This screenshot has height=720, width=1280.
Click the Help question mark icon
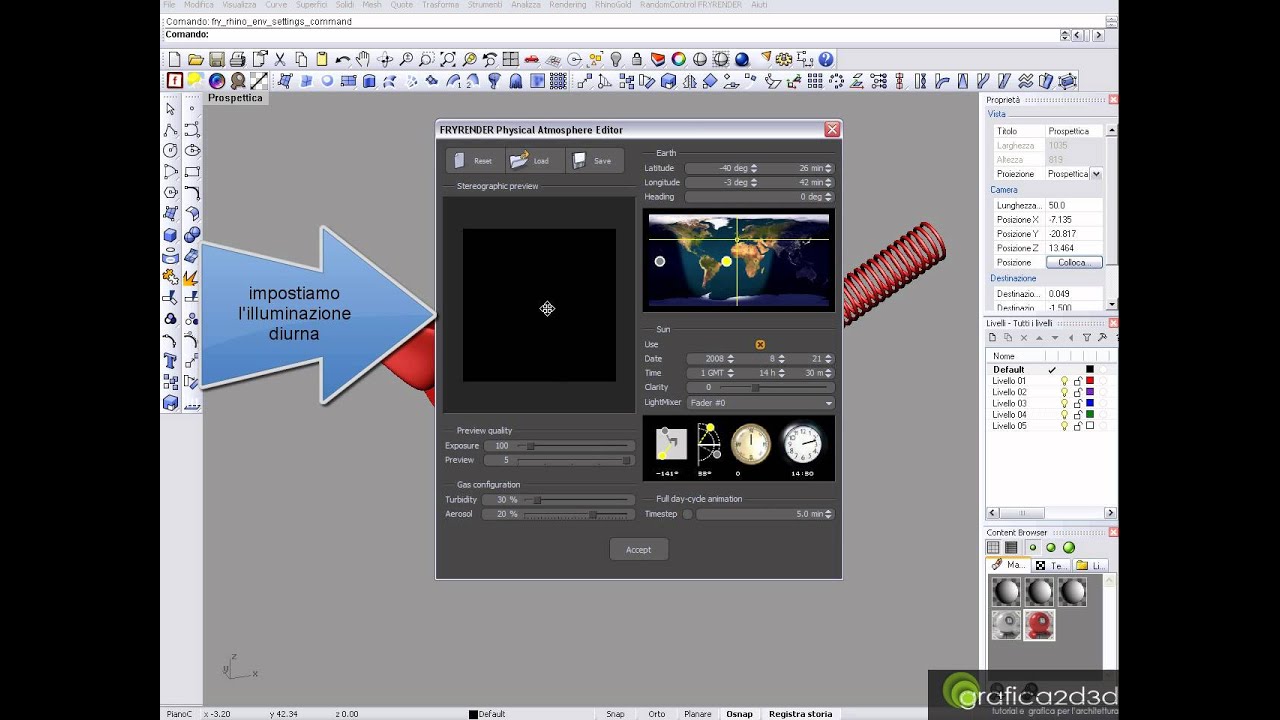(x=826, y=60)
